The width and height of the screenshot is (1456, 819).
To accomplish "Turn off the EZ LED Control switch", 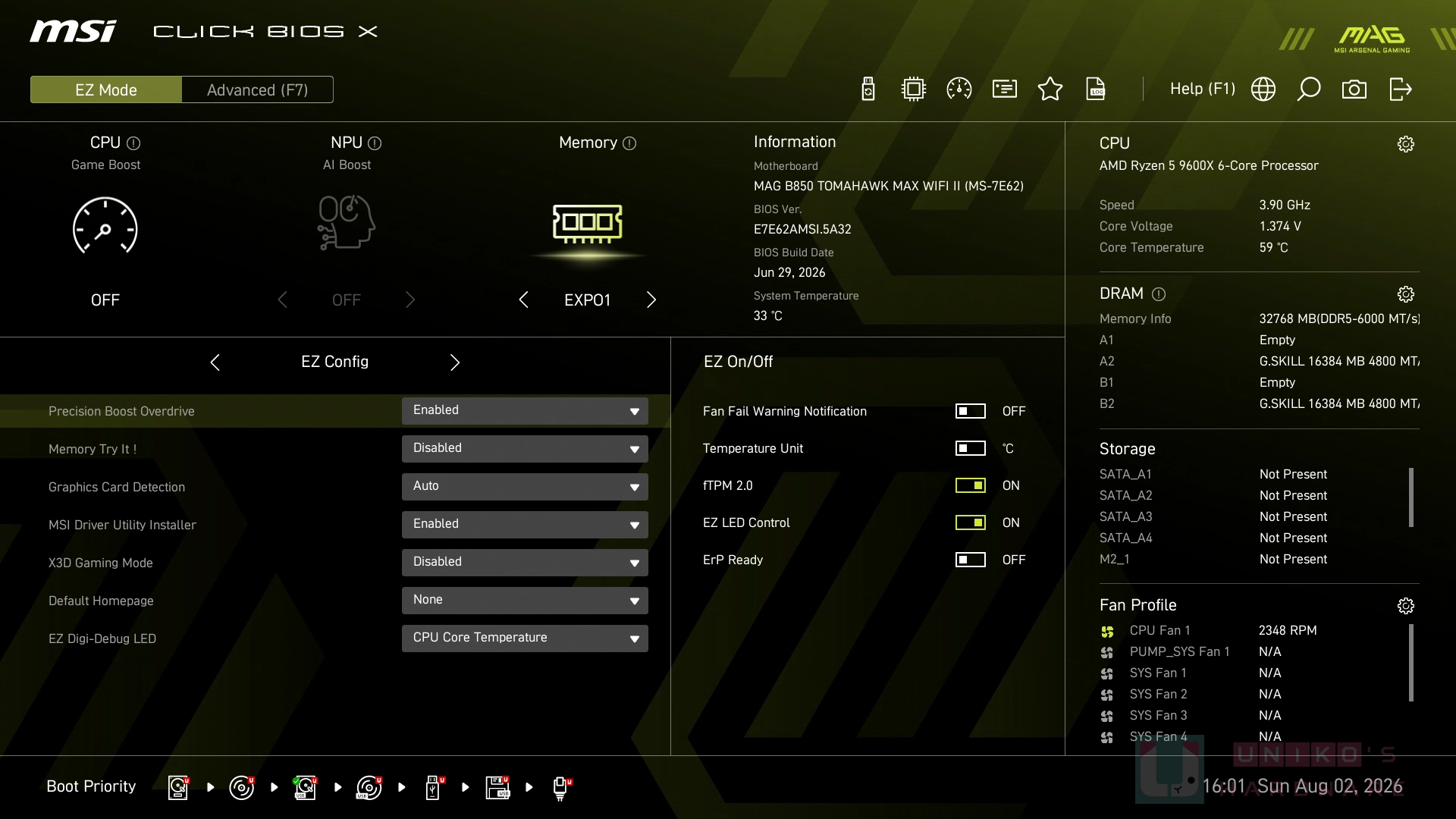I will click(x=971, y=522).
